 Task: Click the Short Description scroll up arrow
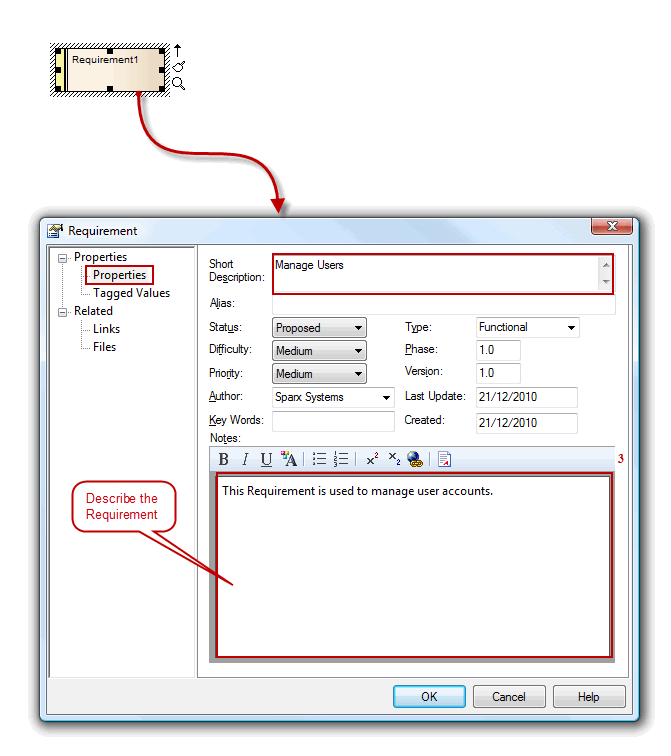(x=606, y=265)
